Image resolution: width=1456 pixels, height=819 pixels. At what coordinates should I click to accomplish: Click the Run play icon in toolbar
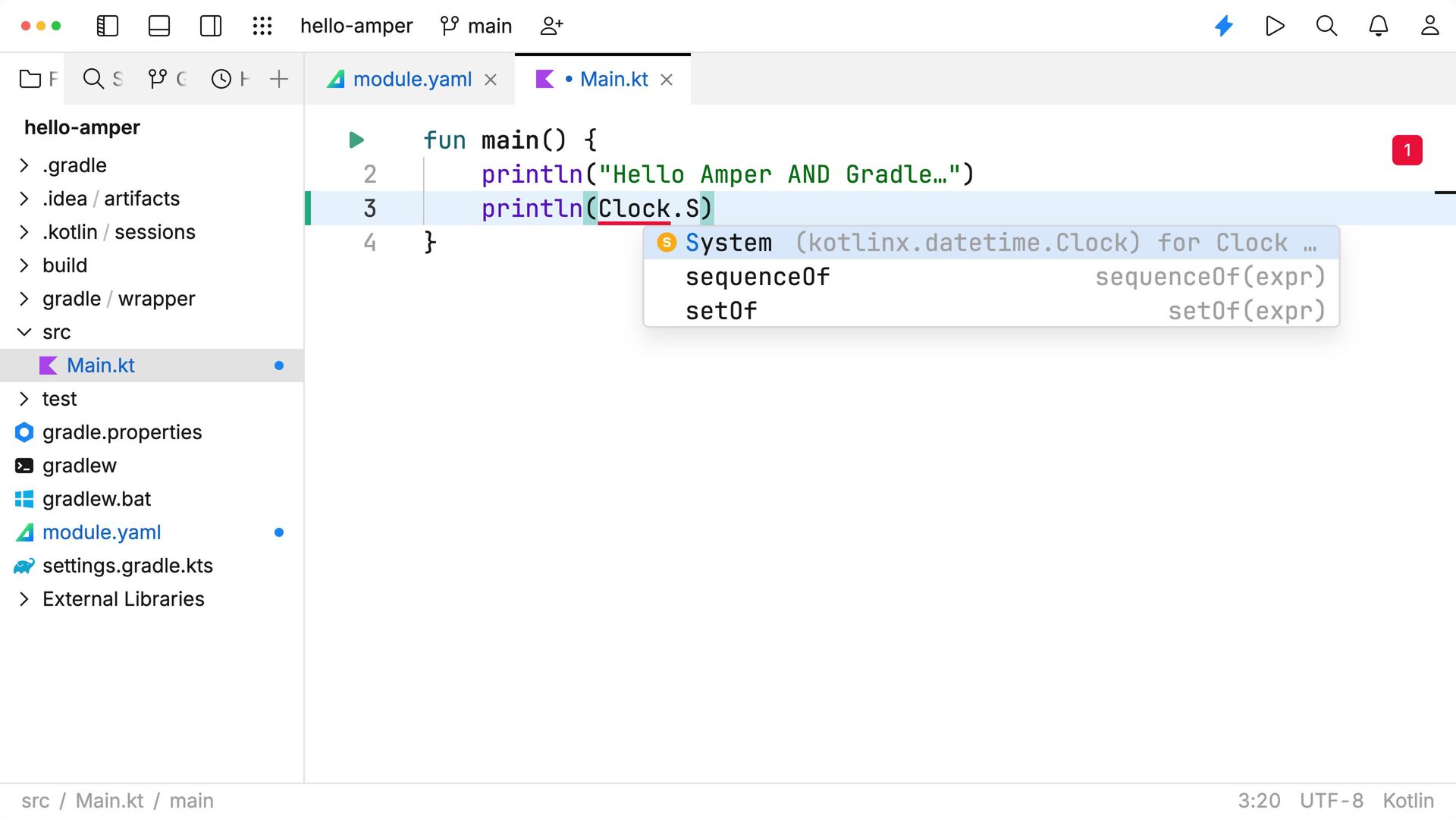(x=1276, y=26)
